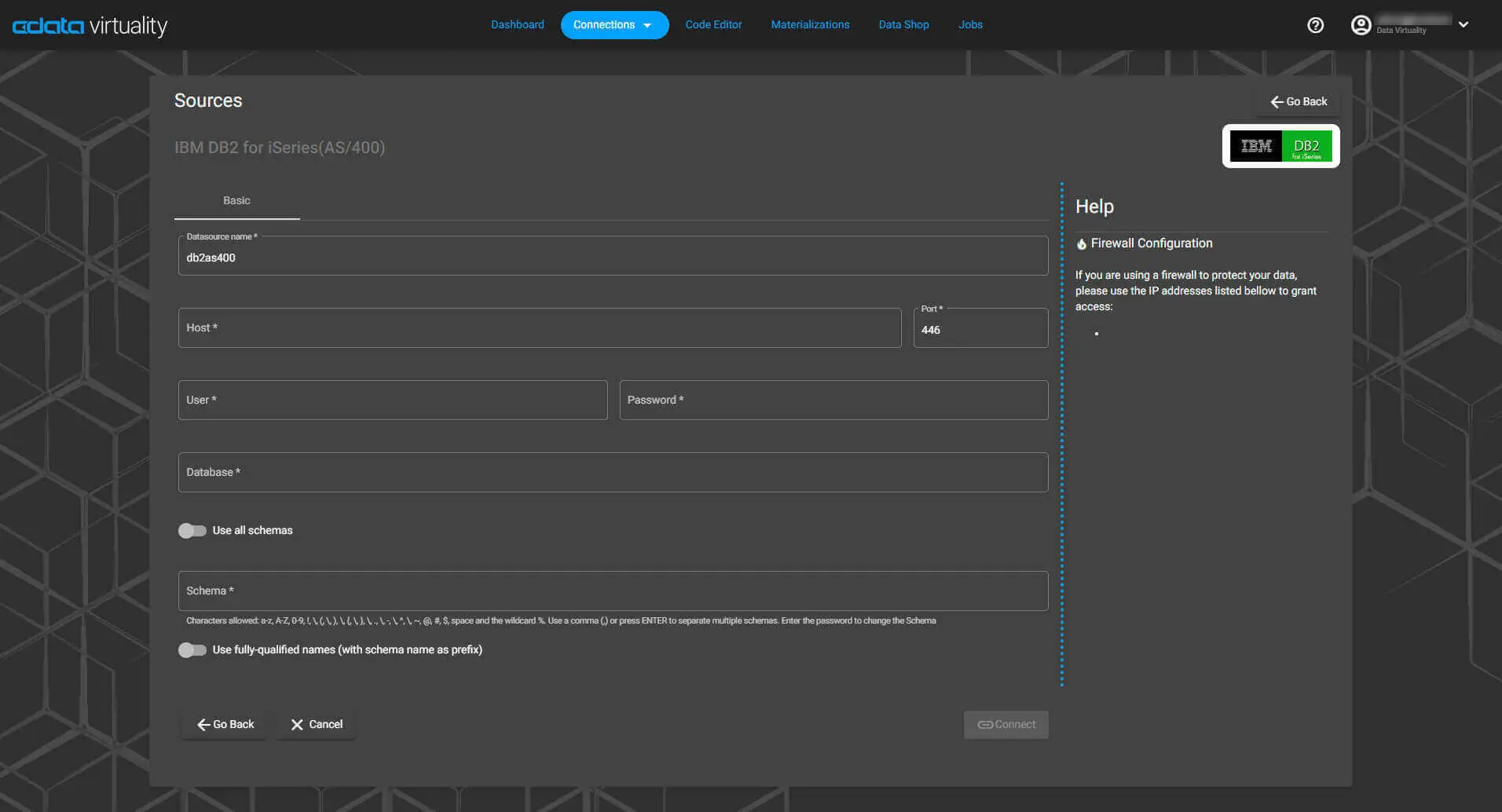The width and height of the screenshot is (1502, 812).
Task: Click Go Back button at top right
Action: [1299, 102]
